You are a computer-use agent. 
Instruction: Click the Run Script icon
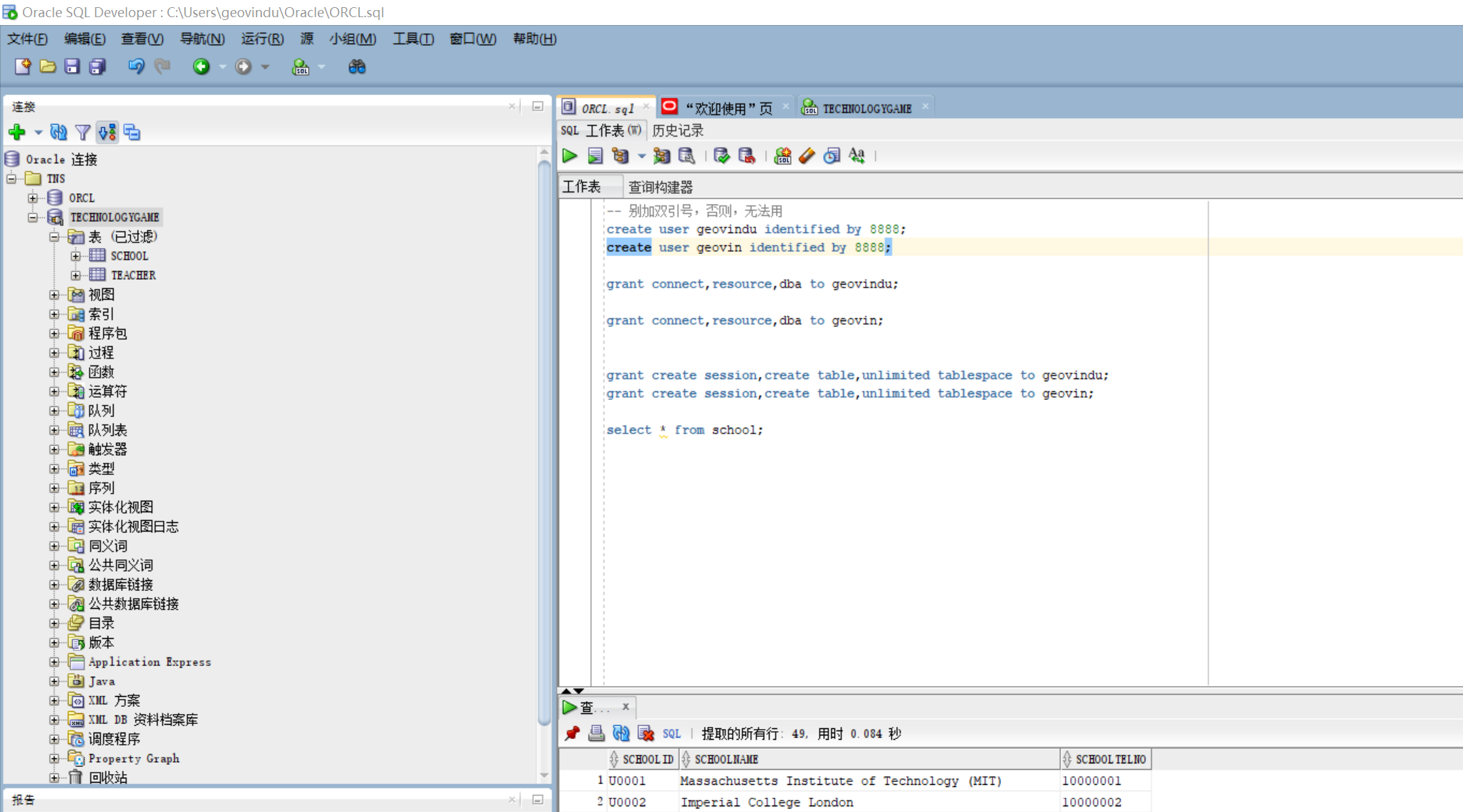595,155
